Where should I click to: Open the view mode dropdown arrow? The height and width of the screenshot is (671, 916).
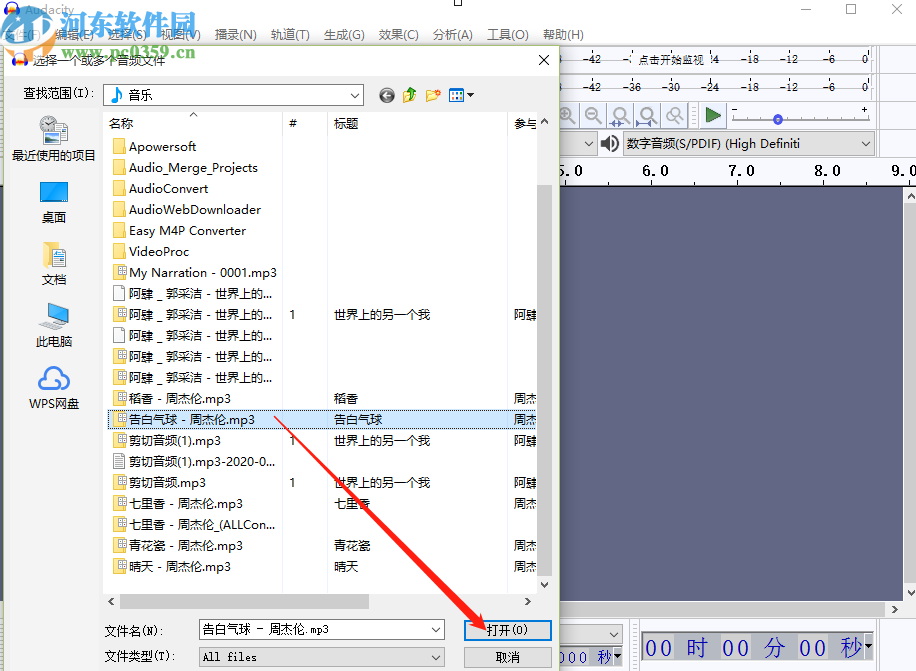pyautogui.click(x=470, y=95)
